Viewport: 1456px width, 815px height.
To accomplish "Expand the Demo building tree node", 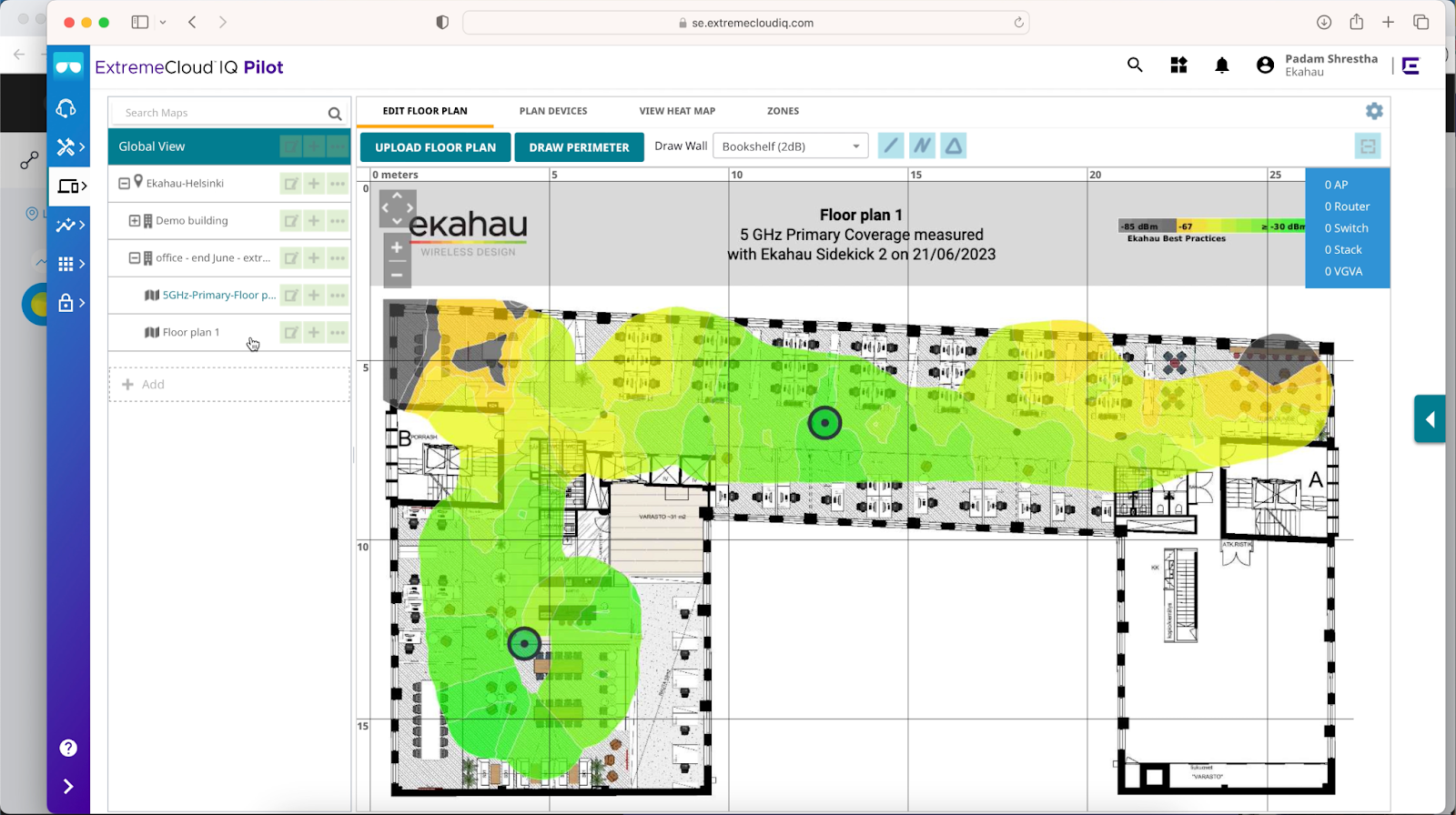I will [x=135, y=221].
